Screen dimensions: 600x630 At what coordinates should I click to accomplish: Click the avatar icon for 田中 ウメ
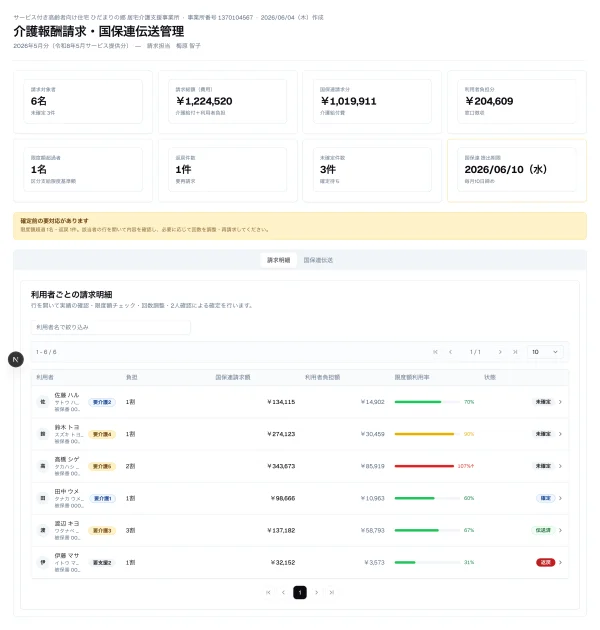pos(43,498)
